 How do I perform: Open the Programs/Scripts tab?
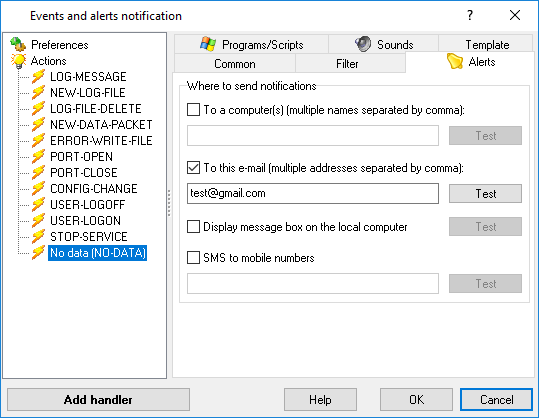251,44
